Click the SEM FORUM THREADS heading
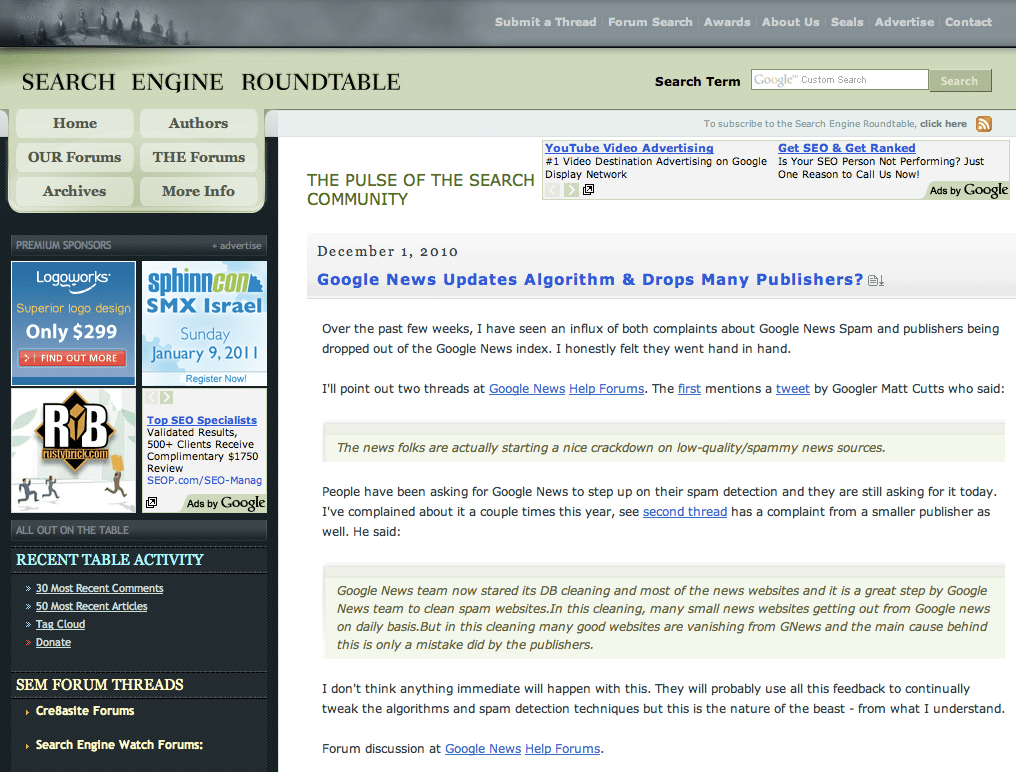1016x772 pixels. pos(100,685)
